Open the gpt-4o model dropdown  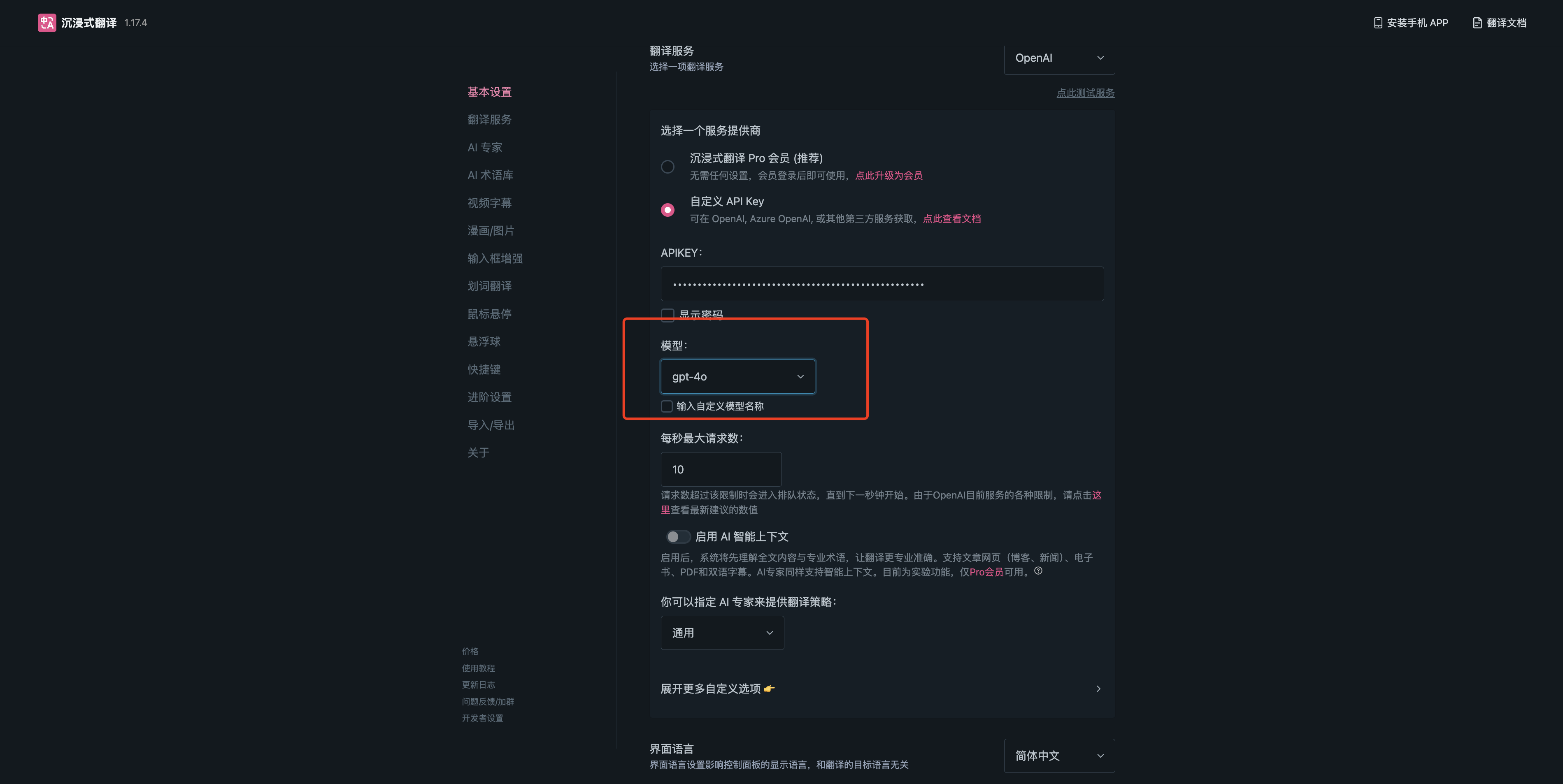[x=738, y=376]
